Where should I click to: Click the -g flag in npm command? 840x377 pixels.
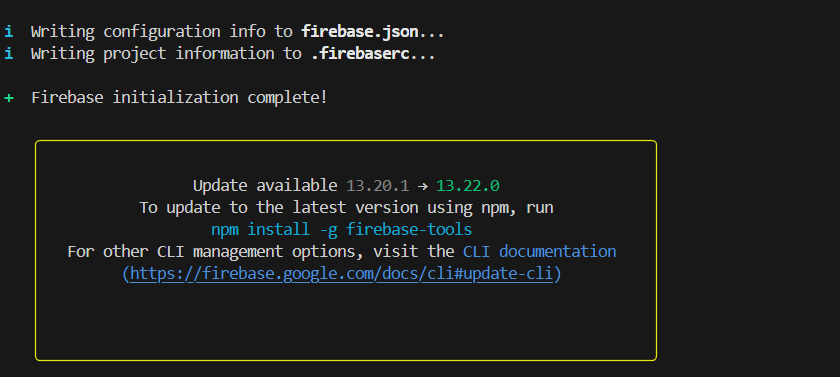(x=328, y=231)
